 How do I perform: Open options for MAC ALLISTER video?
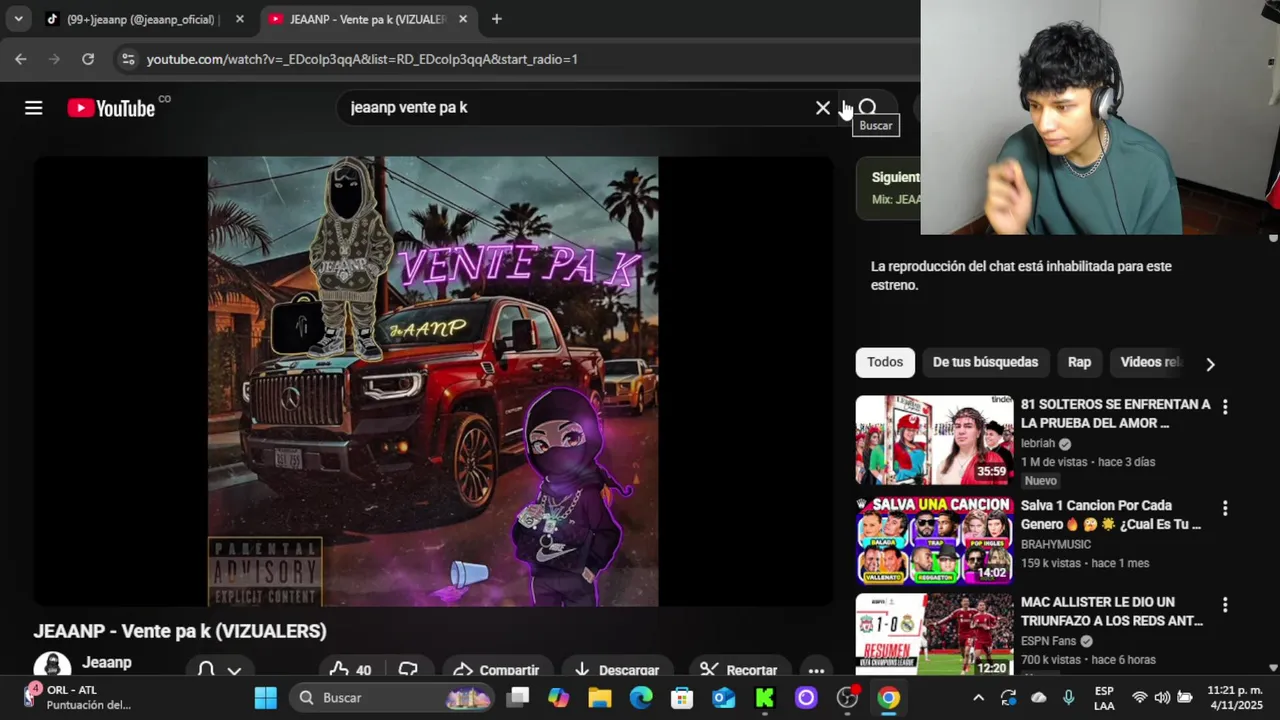pyautogui.click(x=1225, y=605)
